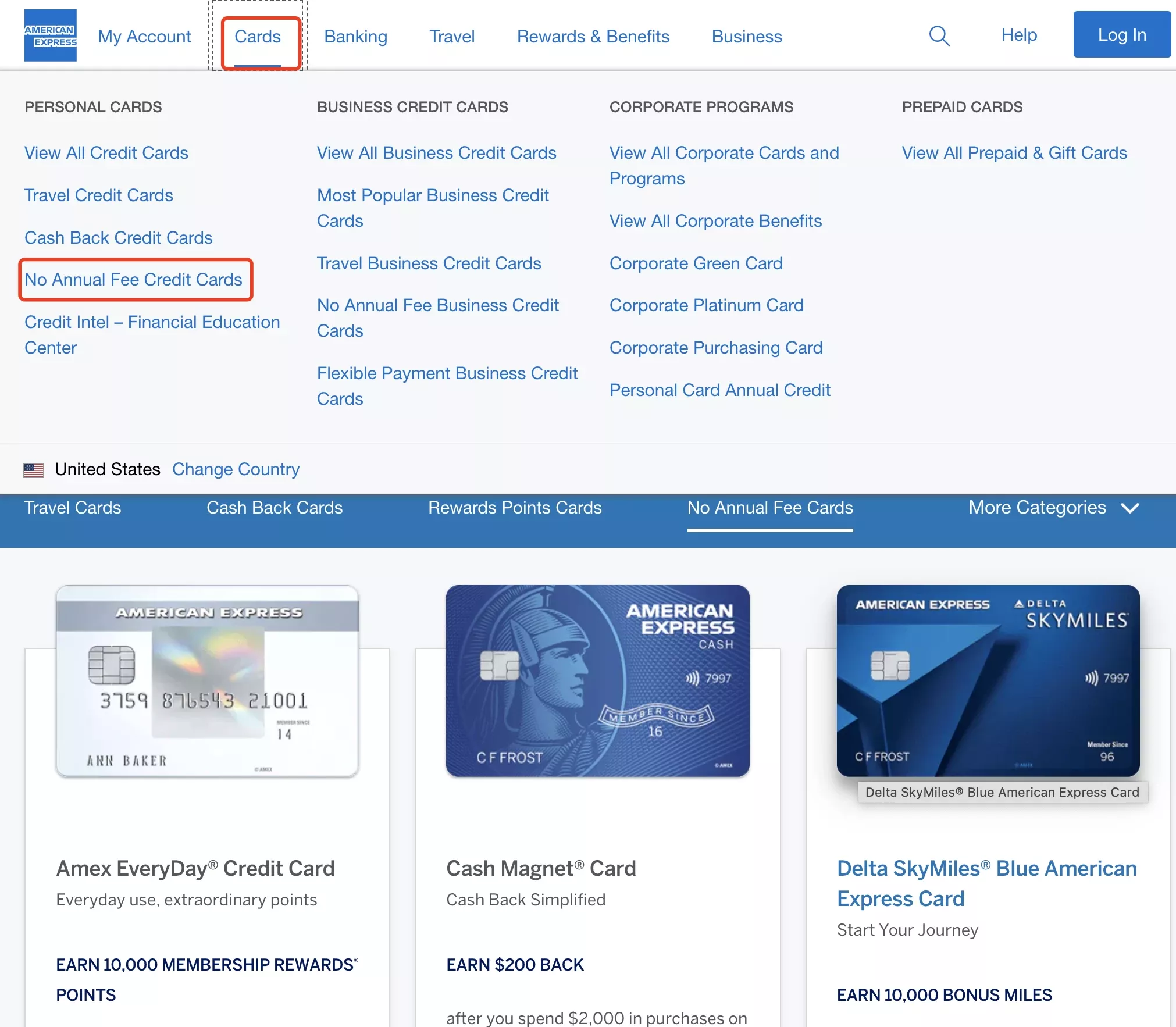Click the 'Start Your Journey' tagline
Screen dimensions: 1176x1027
907,930
